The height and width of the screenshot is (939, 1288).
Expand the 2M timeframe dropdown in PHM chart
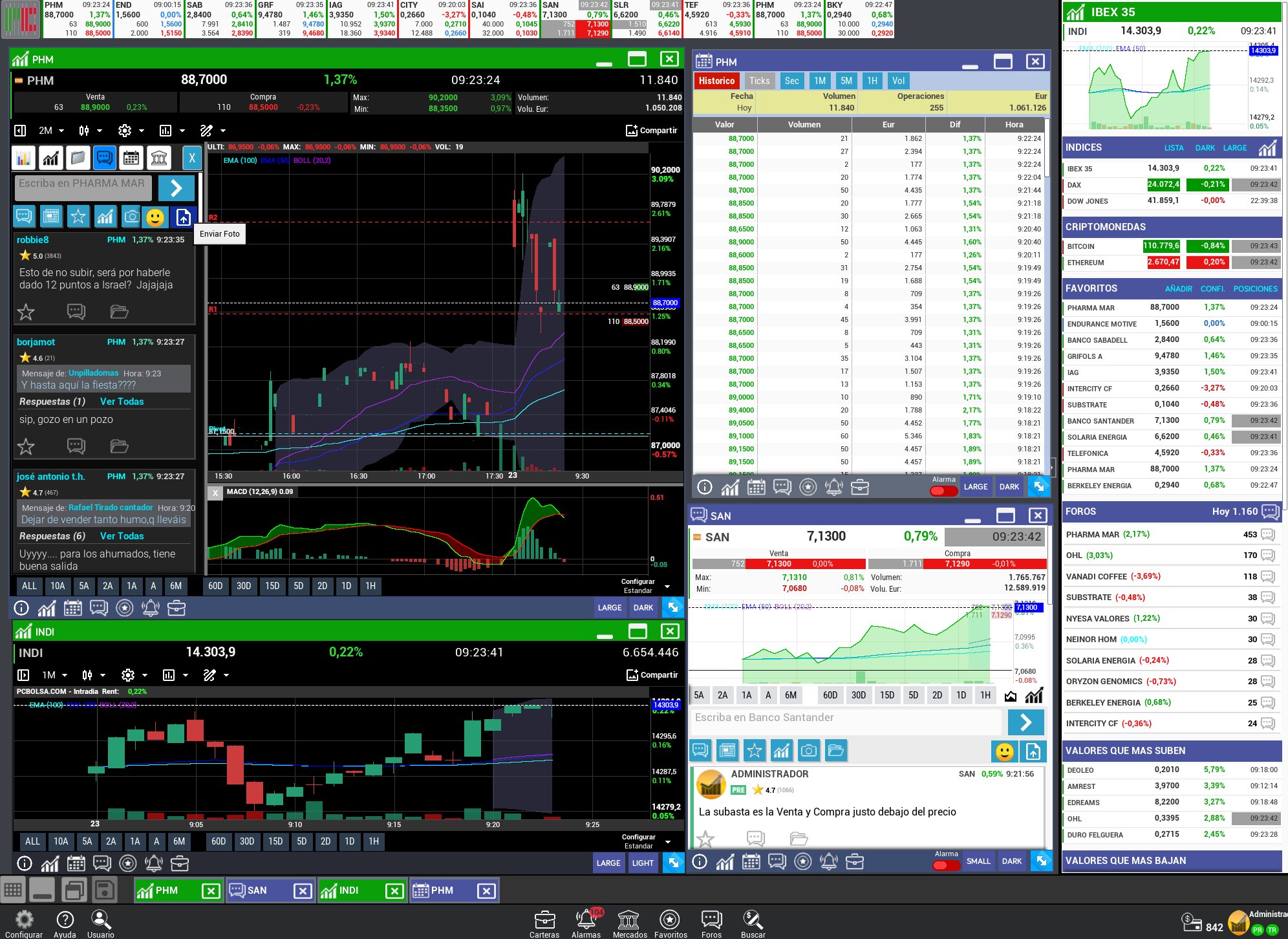coord(51,131)
